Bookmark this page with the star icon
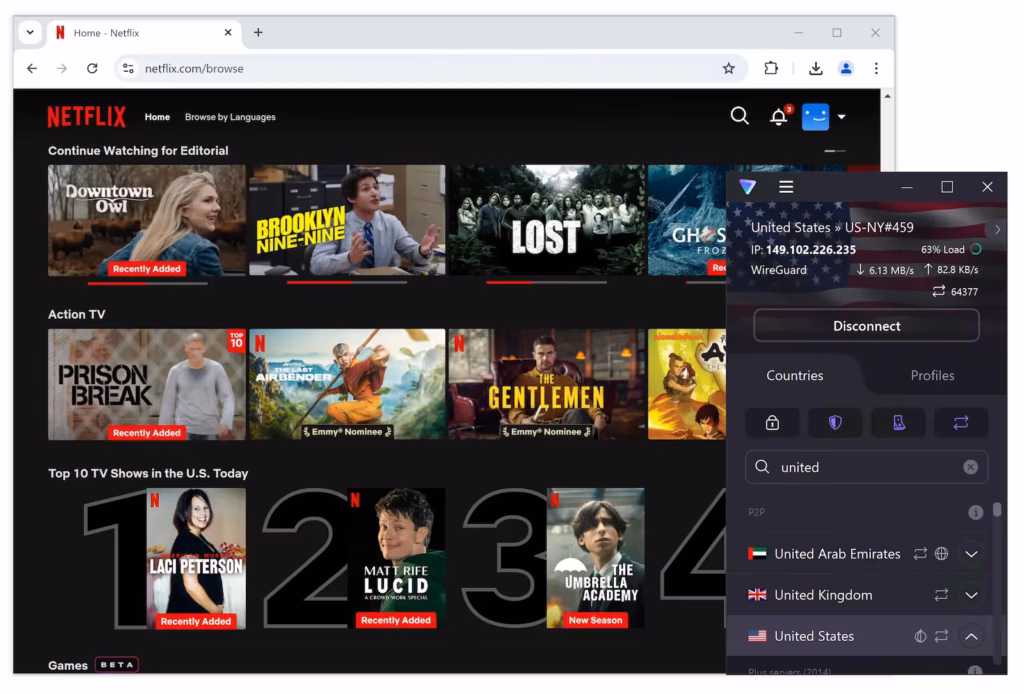The width and height of the screenshot is (1024, 694). coord(729,68)
